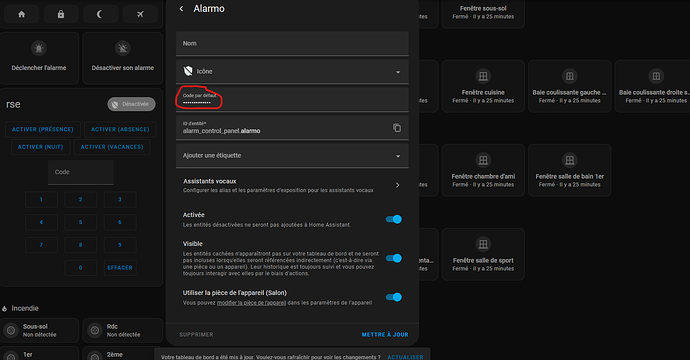The image size is (690, 360).
Task: Tap keypad digit 4
Action: pos(41,222)
